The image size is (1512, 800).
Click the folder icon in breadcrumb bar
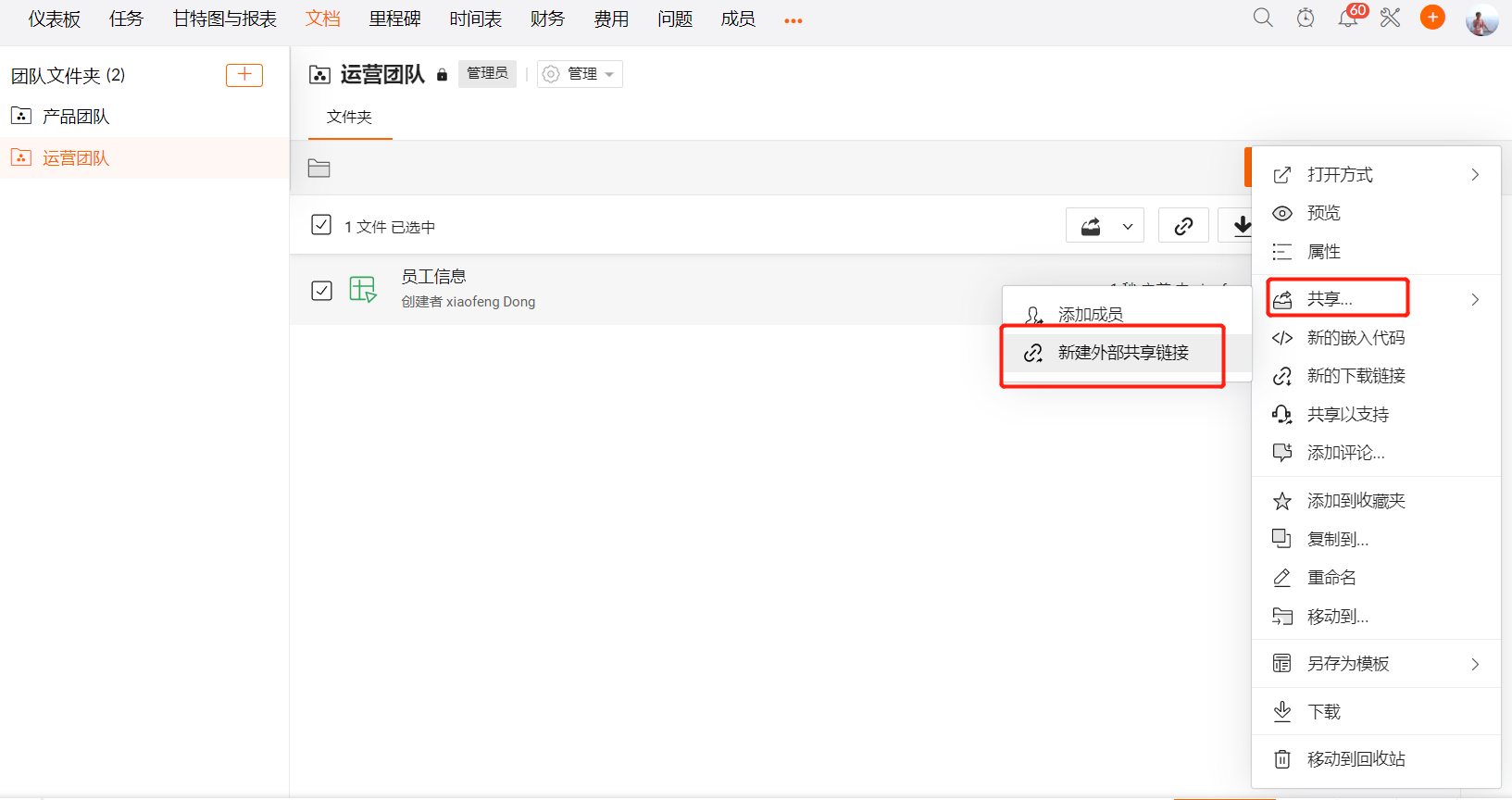[319, 169]
